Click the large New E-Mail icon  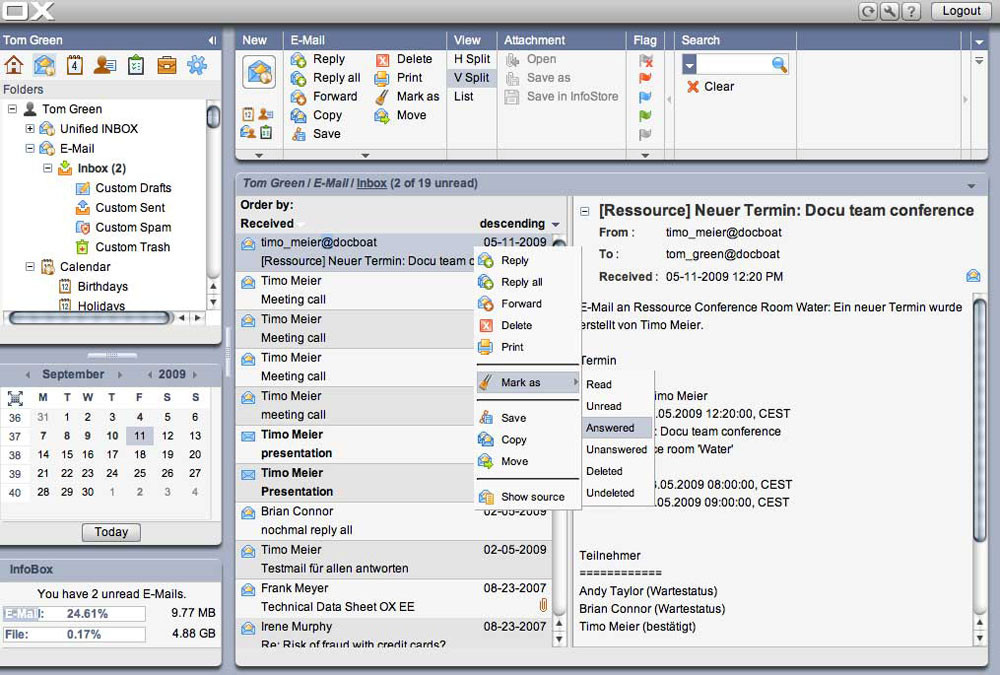pyautogui.click(x=259, y=72)
